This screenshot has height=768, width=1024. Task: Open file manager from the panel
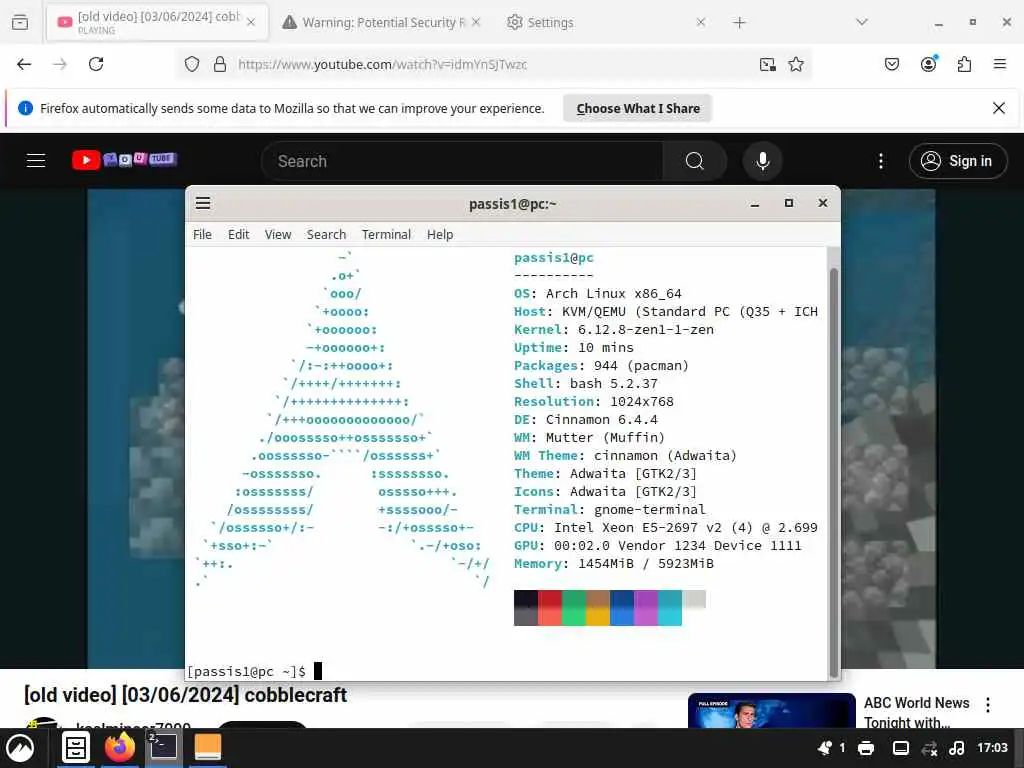tap(76, 748)
